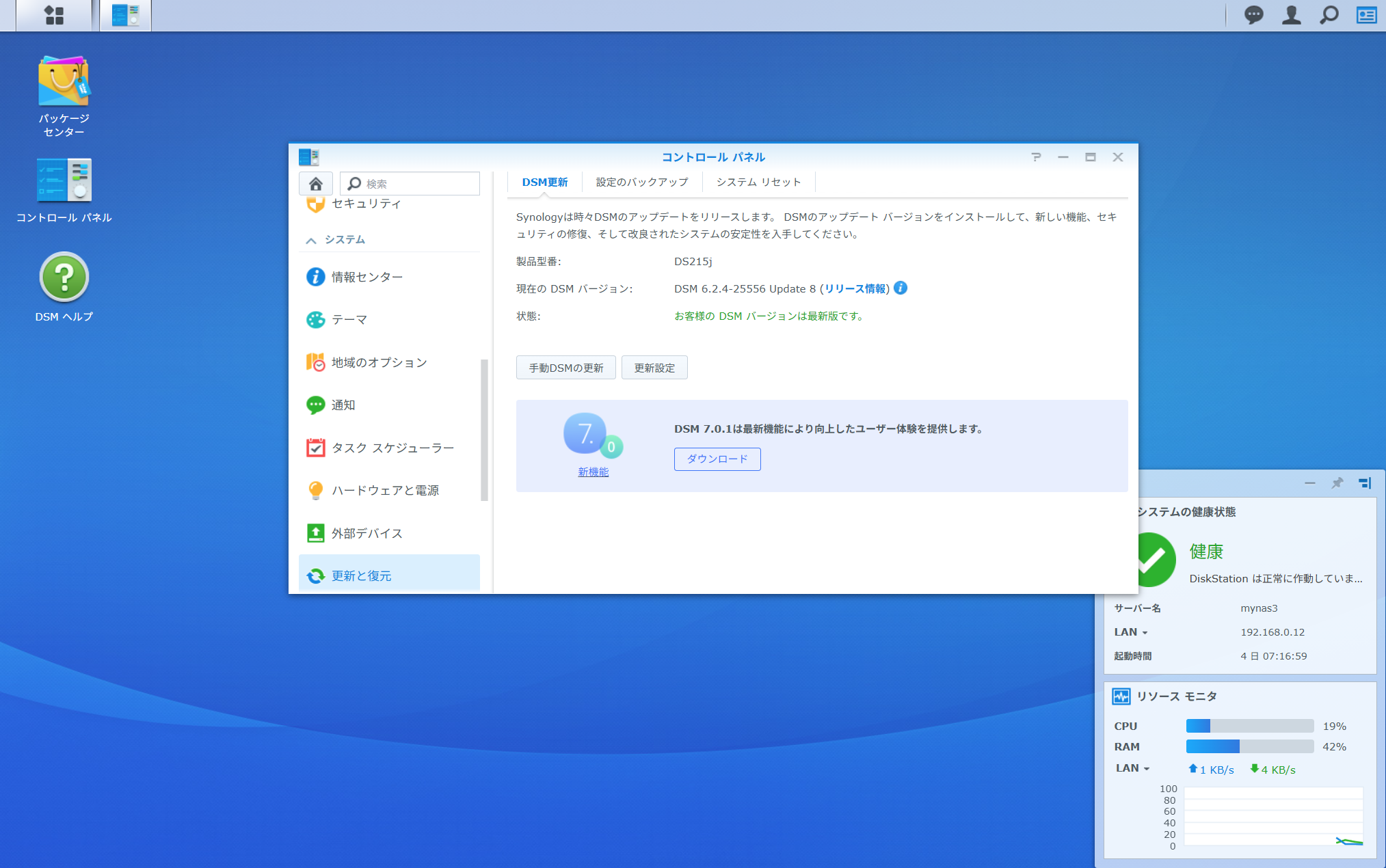
Task: Pin the widget panel with pin icon
Action: click(1337, 483)
